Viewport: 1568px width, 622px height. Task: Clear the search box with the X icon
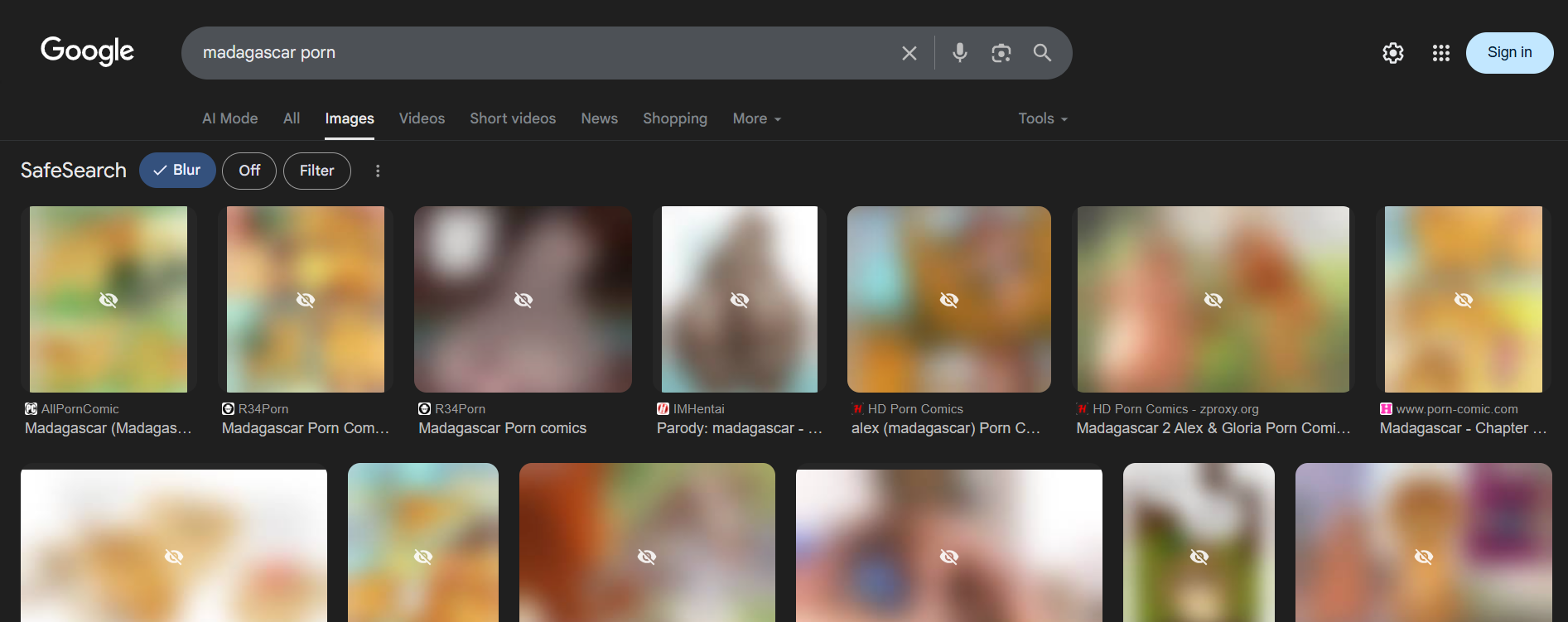coord(909,53)
